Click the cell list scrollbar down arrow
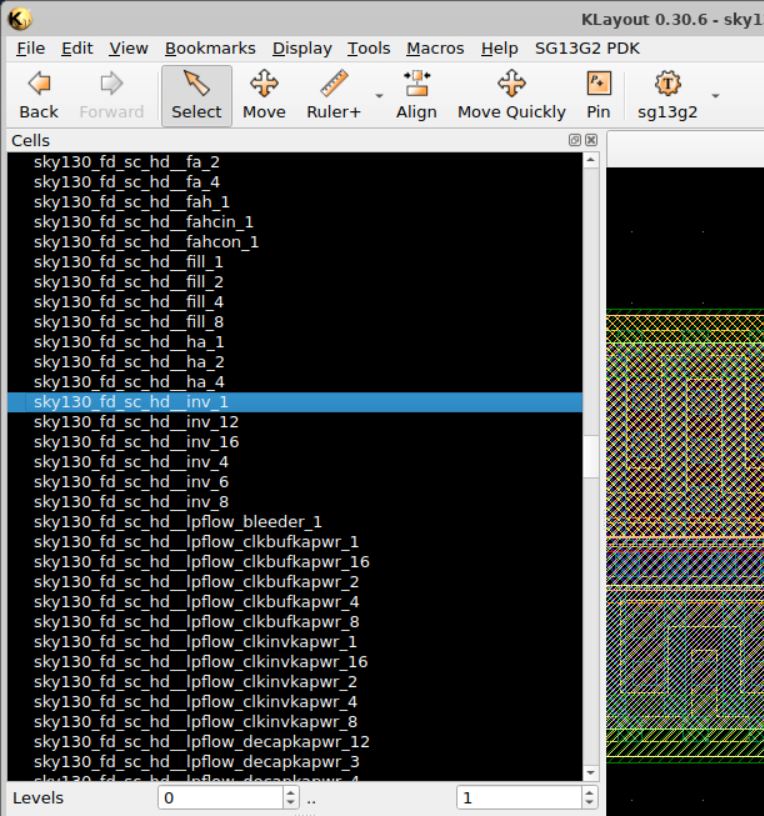The image size is (764, 816). tap(590, 773)
